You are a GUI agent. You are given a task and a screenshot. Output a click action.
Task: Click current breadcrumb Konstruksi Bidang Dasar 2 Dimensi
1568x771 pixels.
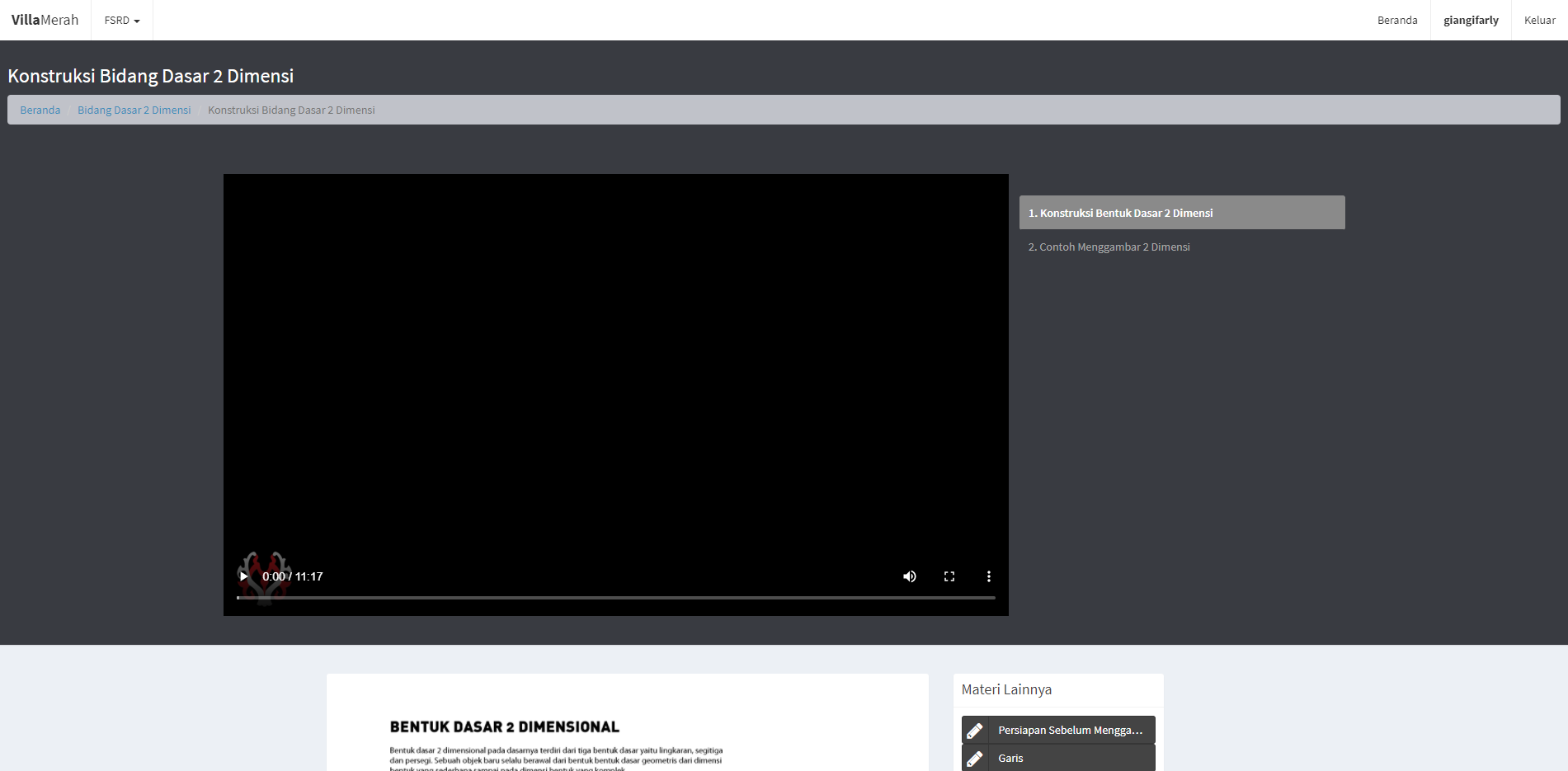[x=291, y=110]
